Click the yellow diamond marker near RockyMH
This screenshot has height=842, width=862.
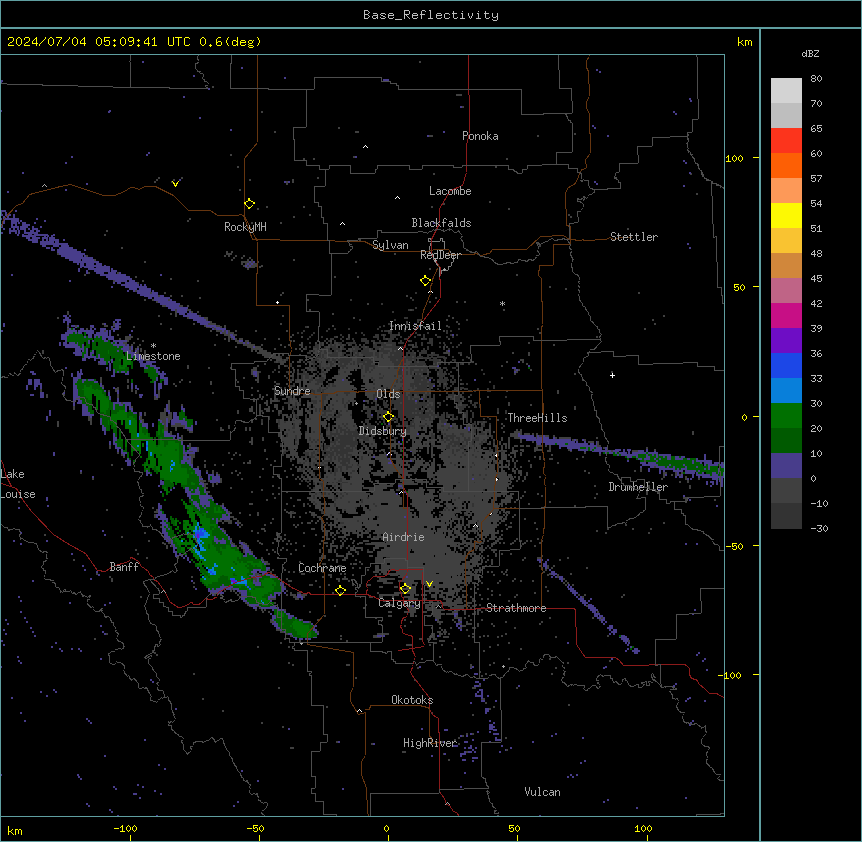point(249,204)
